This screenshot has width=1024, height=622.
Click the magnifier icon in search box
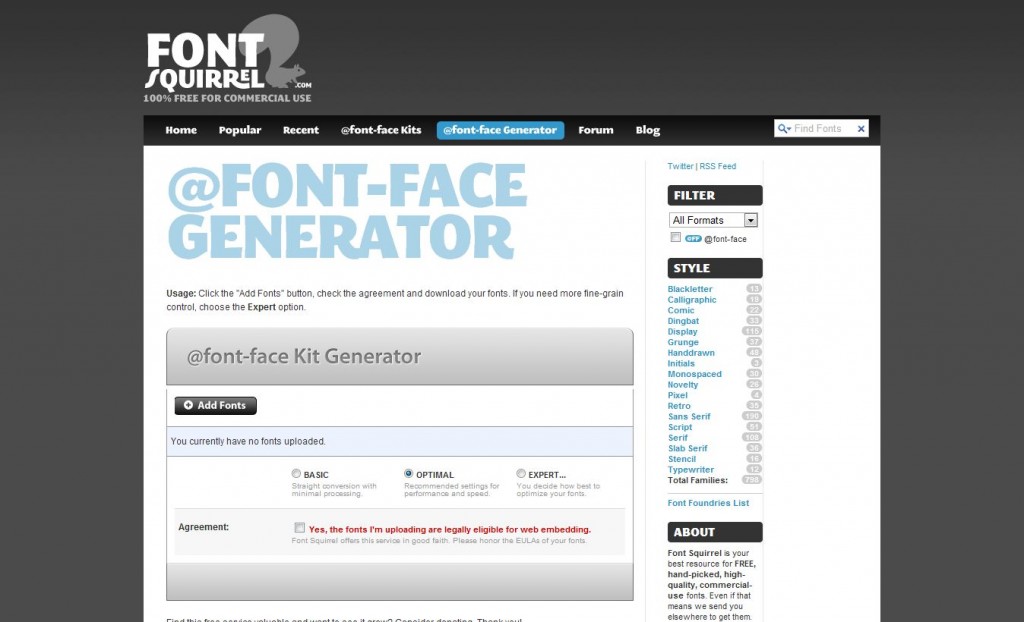point(784,129)
